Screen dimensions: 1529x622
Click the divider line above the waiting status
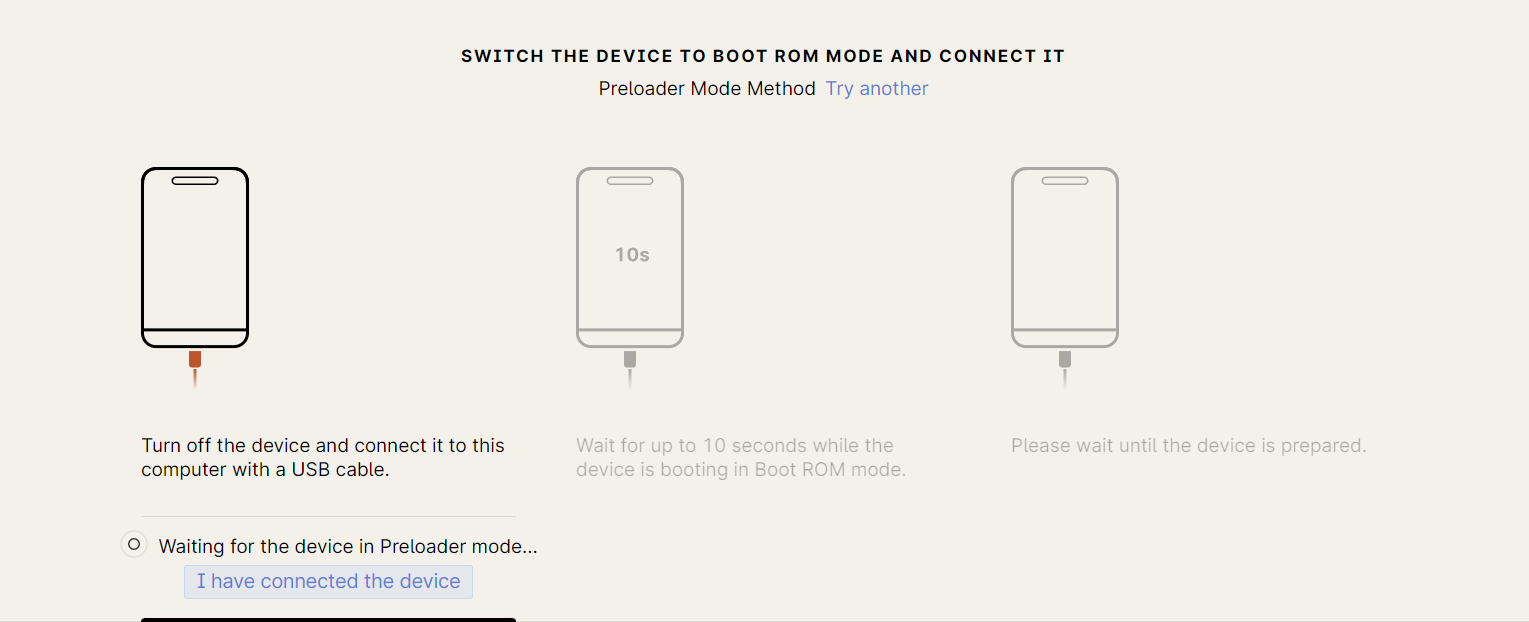coord(328,517)
